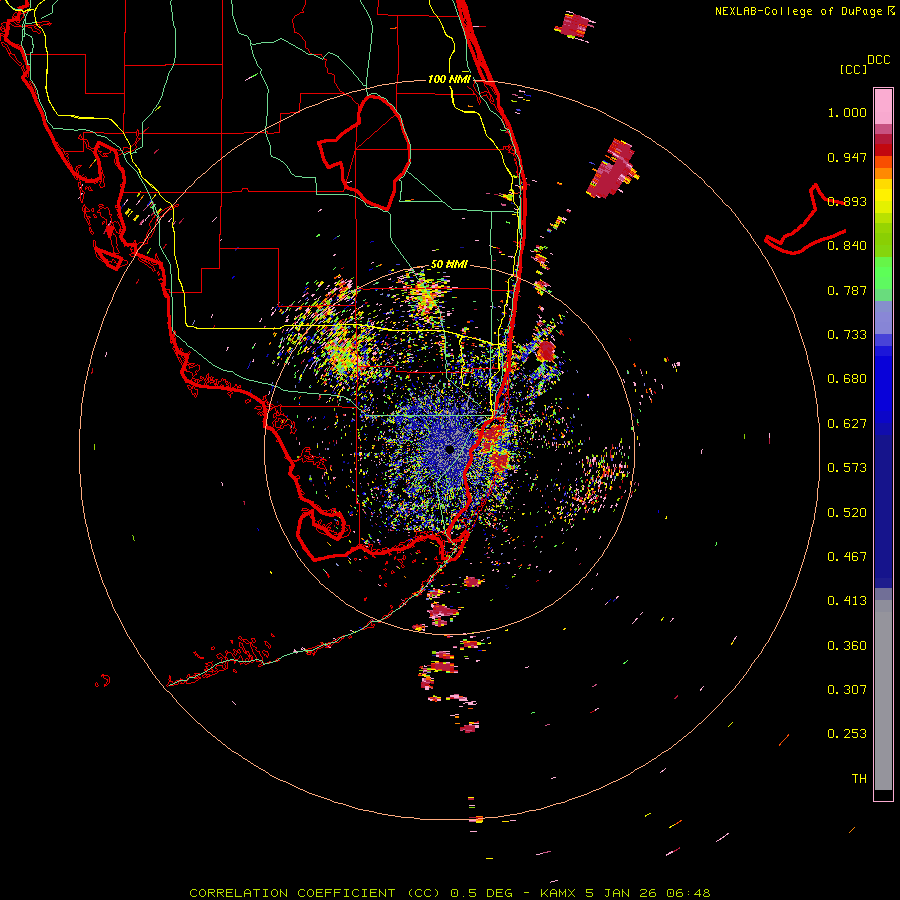Click the 0.467 color scale value

coord(847,557)
